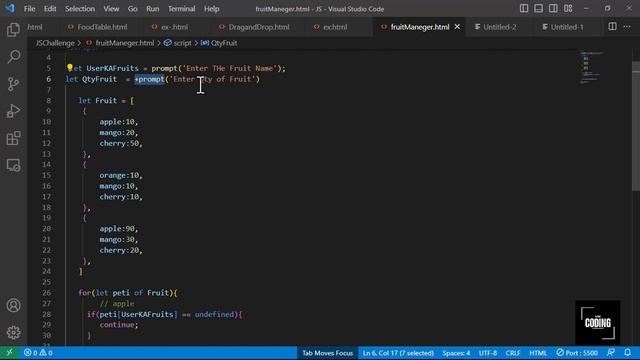The height and width of the screenshot is (360, 640).
Task: Open the Source Control view
Action: click(13, 84)
